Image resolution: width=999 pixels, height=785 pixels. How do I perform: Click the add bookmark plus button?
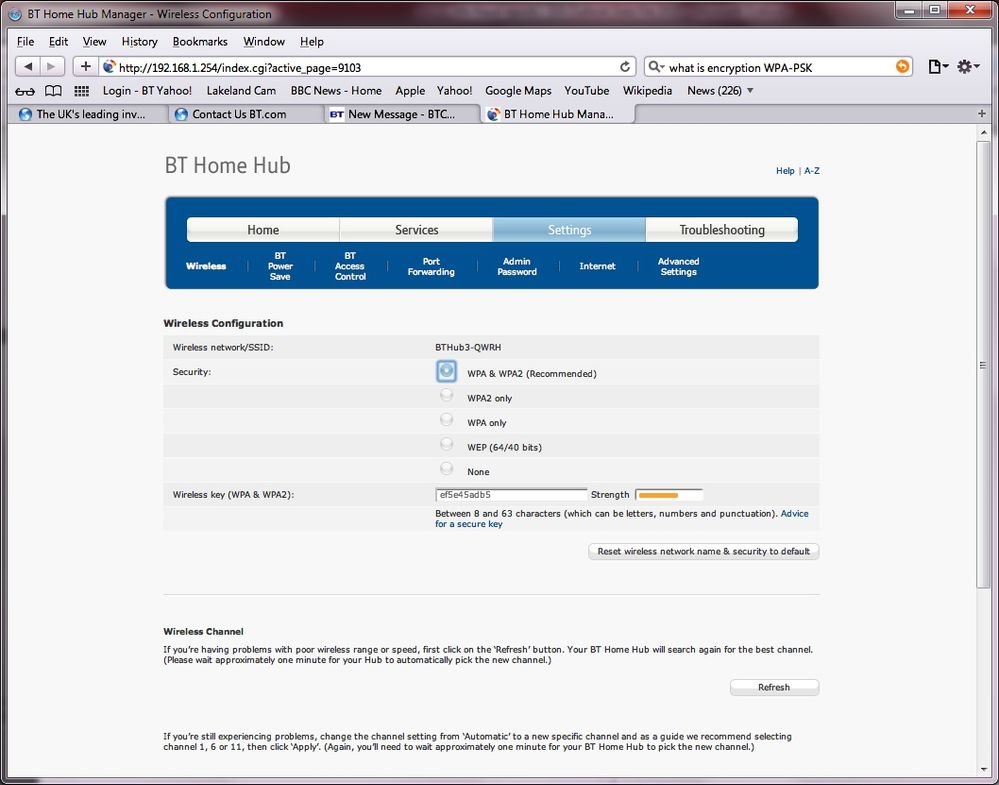[x=85, y=66]
